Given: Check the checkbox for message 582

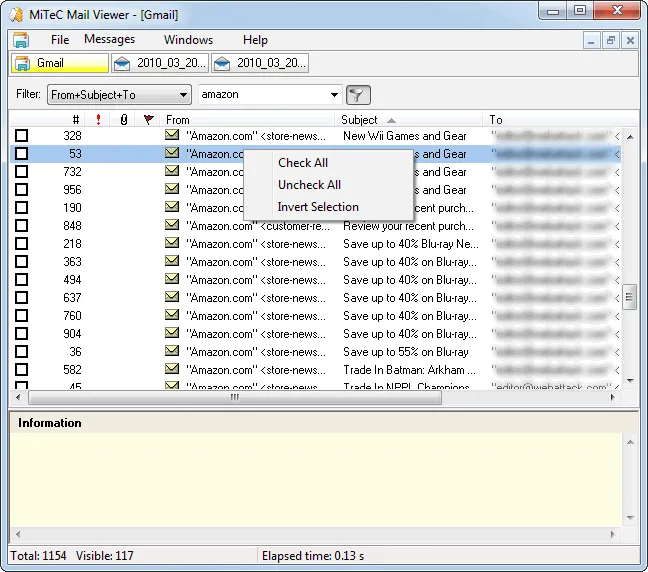Looking at the screenshot, I should [21, 369].
